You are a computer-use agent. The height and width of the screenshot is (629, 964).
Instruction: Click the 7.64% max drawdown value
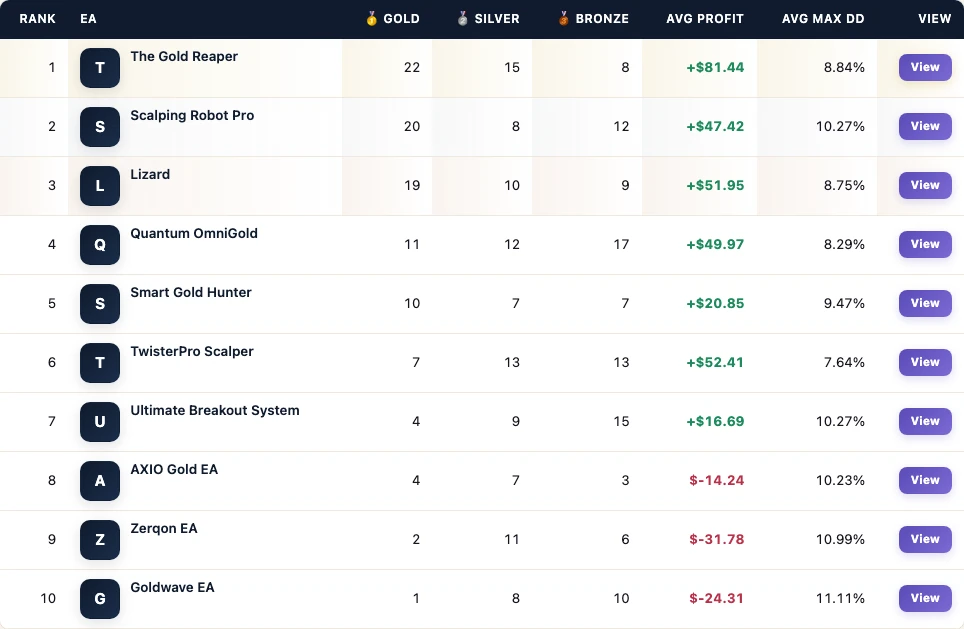[844, 363]
